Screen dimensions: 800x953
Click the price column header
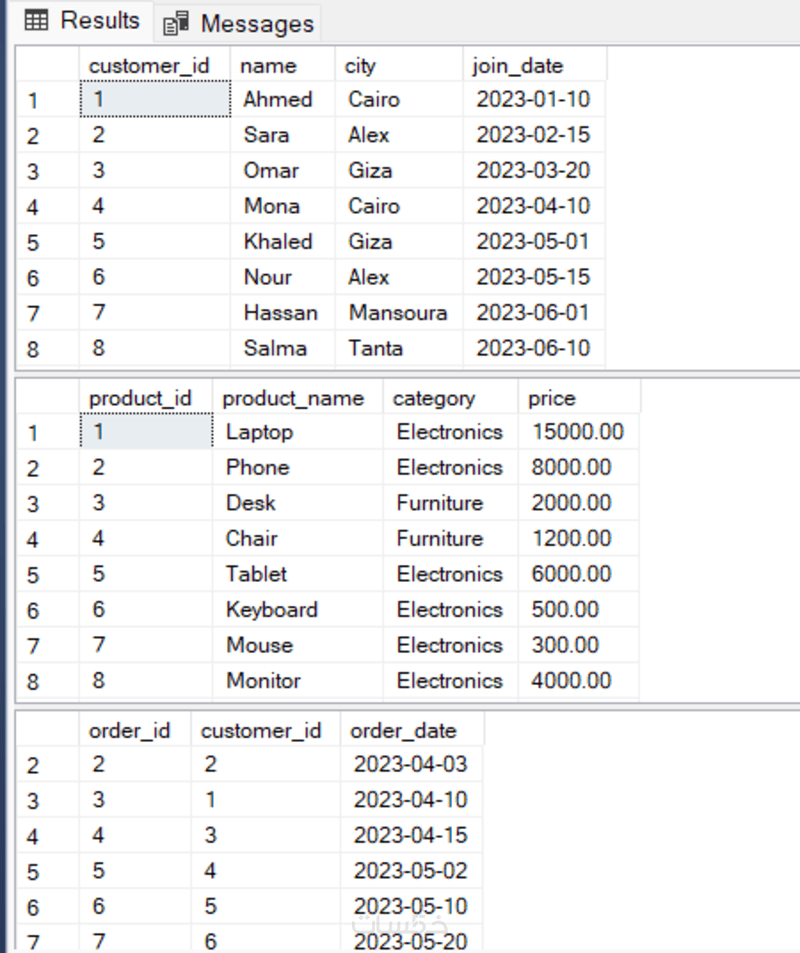click(552, 398)
